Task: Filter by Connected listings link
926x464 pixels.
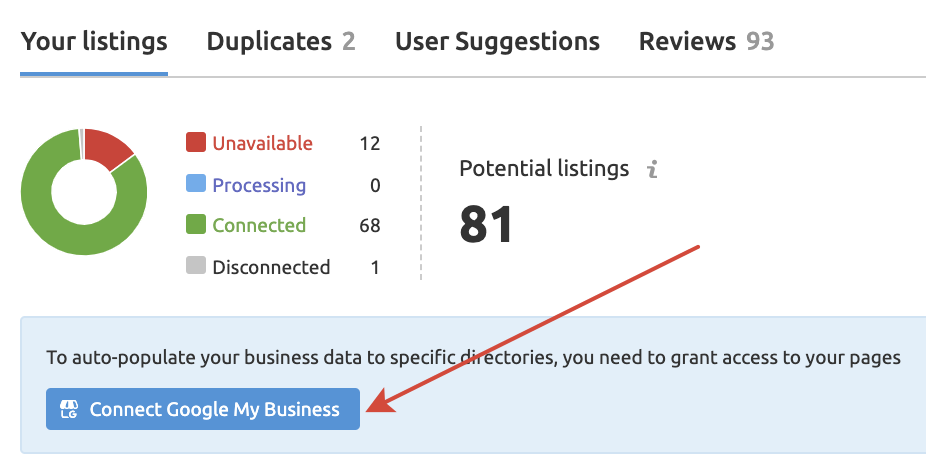Action: point(259,225)
